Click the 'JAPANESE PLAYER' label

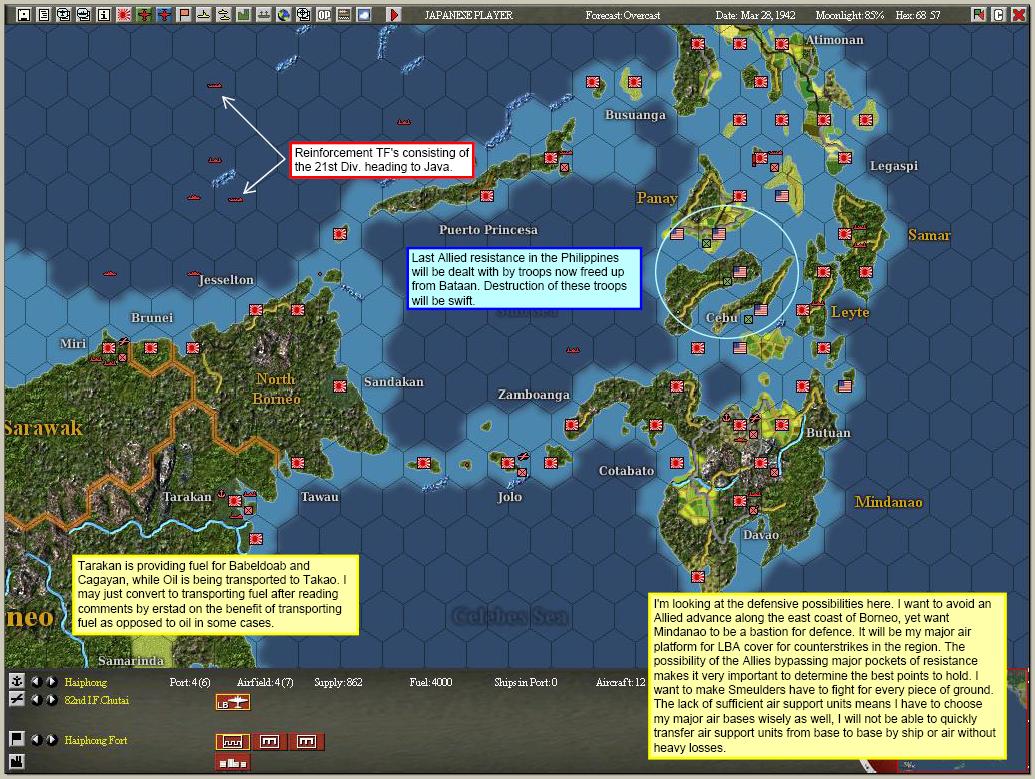(468, 15)
